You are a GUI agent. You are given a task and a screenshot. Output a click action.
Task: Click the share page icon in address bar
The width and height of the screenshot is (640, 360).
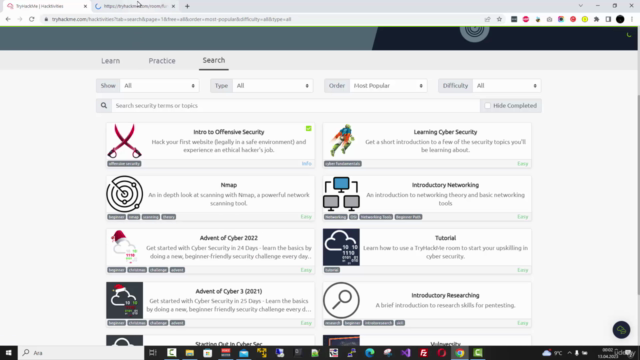pyautogui.click(x=487, y=19)
